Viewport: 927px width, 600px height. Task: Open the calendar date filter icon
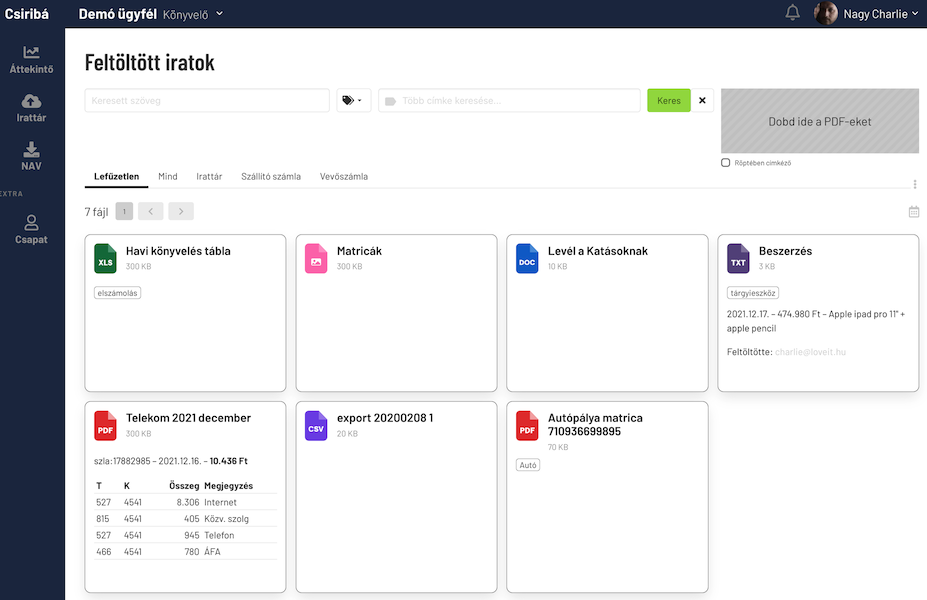[x=913, y=212]
